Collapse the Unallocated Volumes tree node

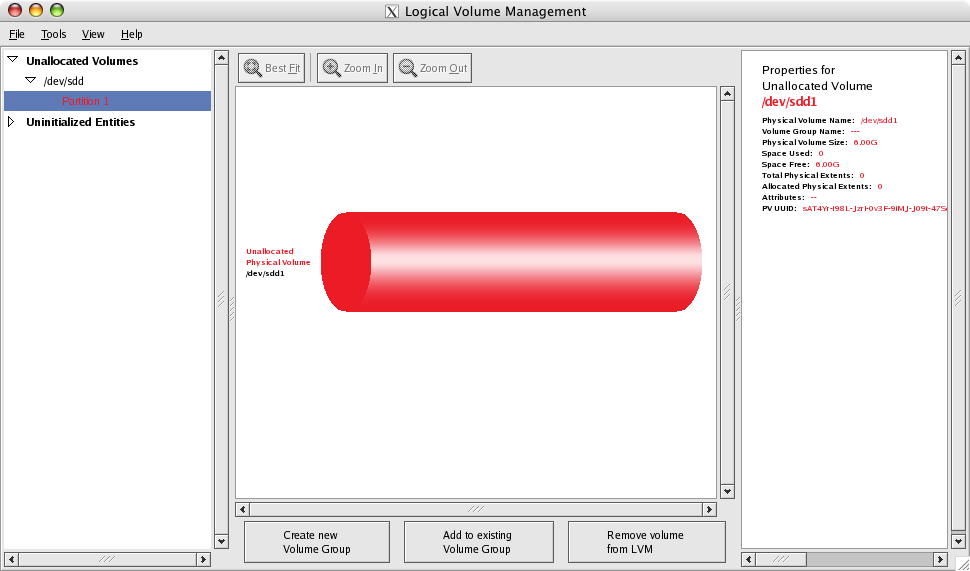pyautogui.click(x=12, y=61)
